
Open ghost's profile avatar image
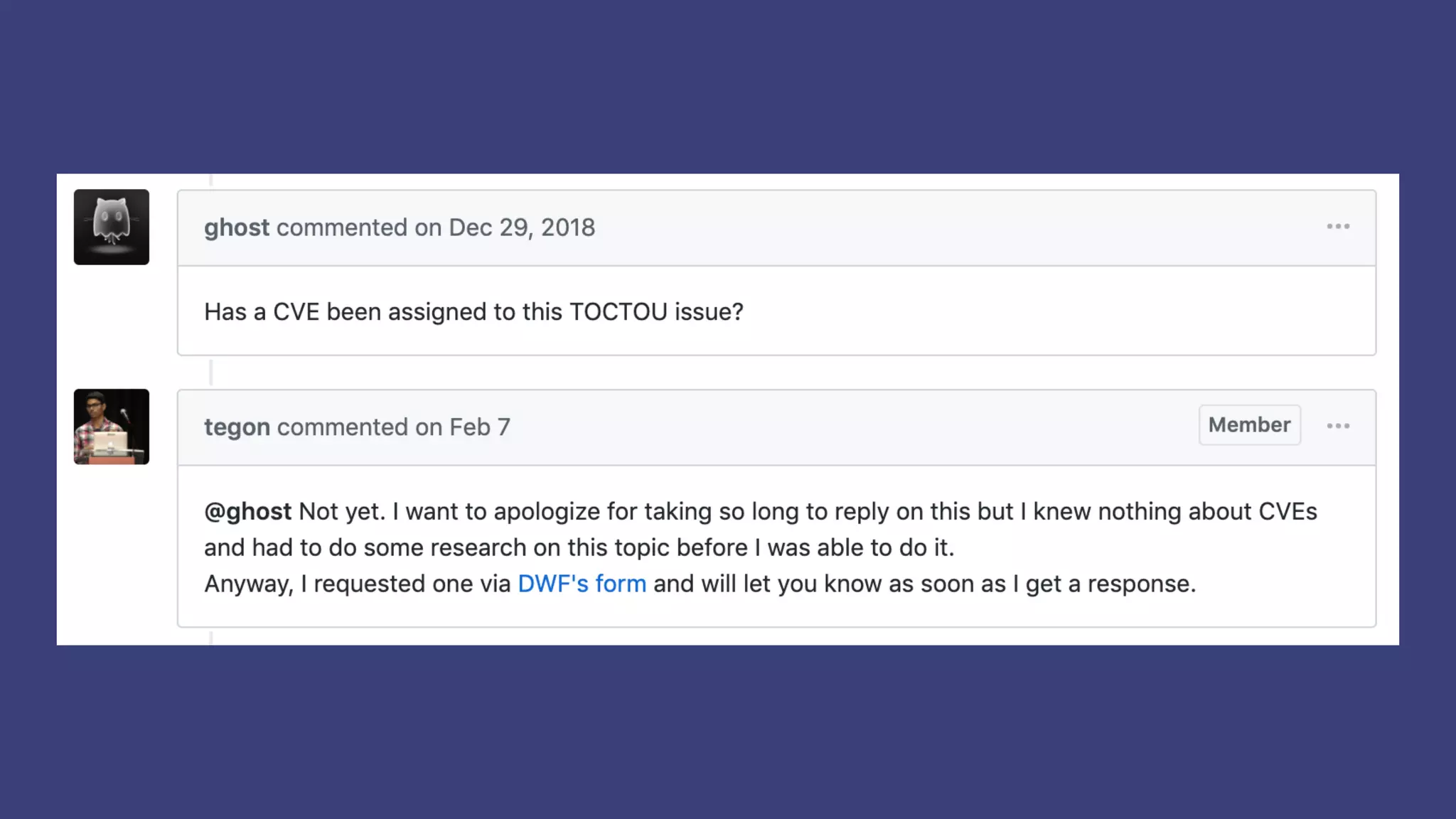[112, 227]
